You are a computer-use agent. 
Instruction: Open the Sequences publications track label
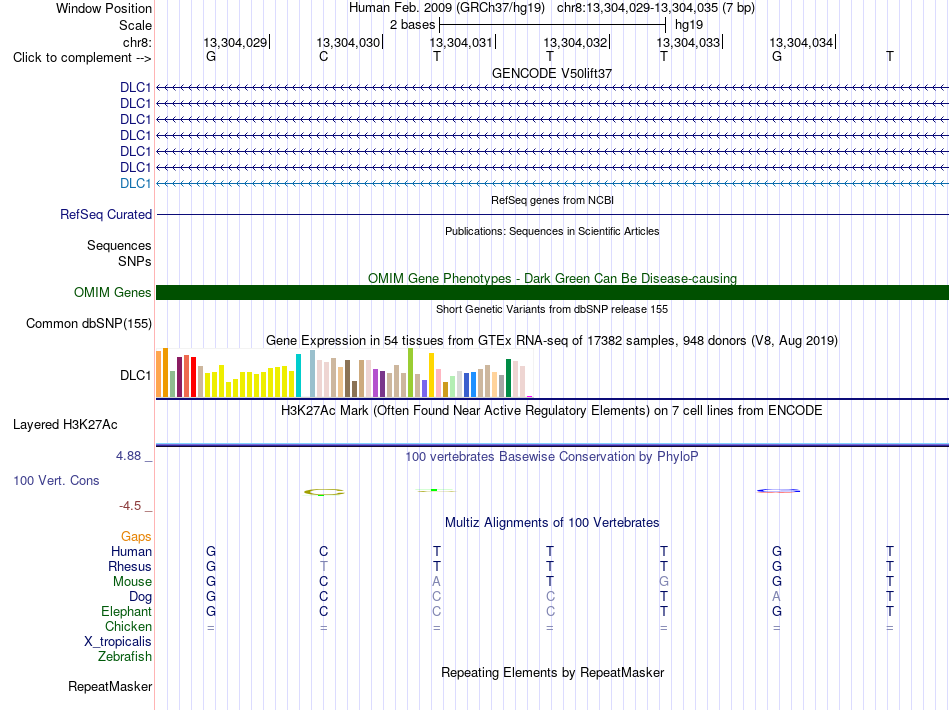pyautogui.click(x=119, y=245)
